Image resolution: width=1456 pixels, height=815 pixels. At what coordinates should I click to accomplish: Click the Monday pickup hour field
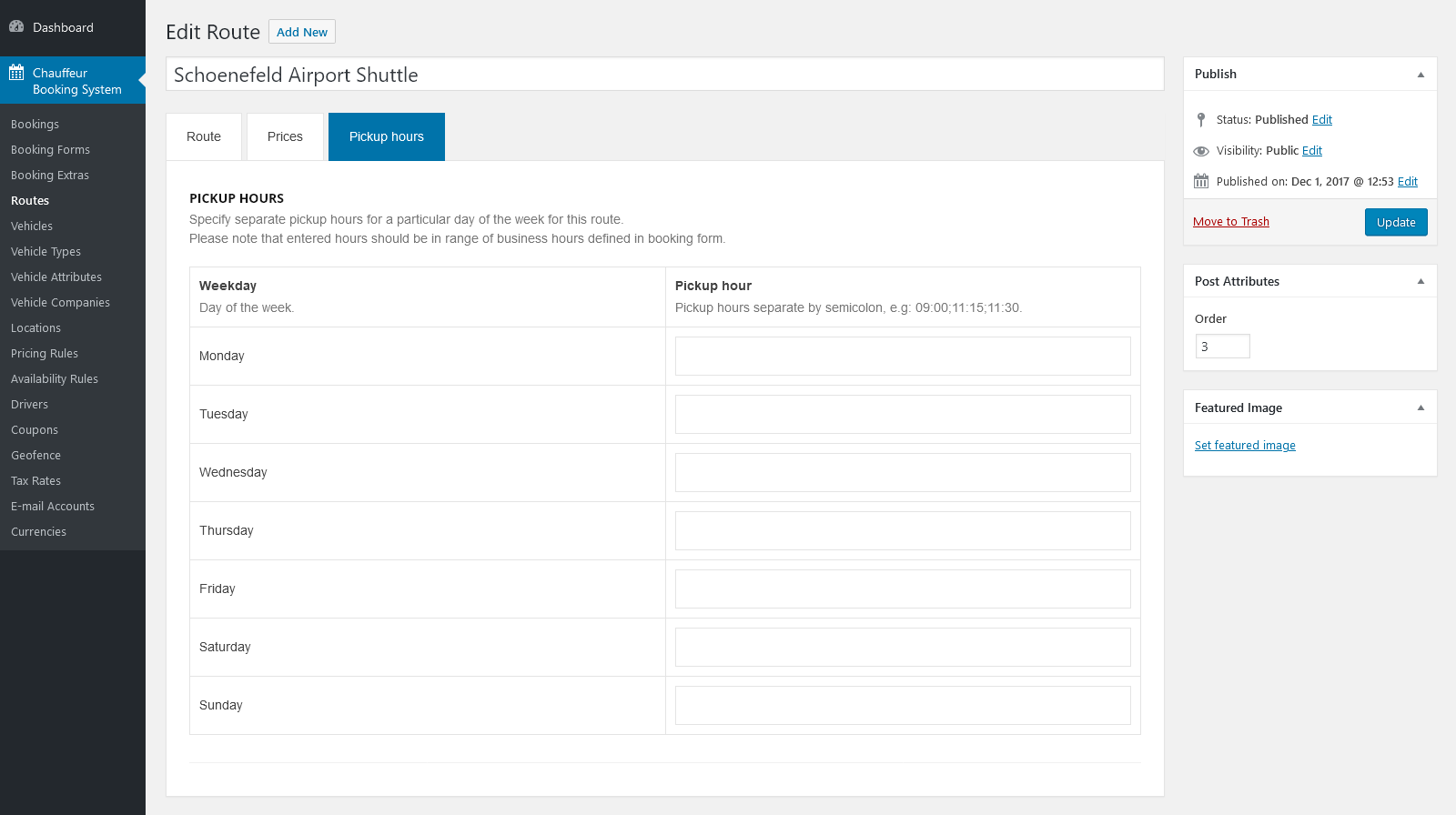tap(903, 356)
